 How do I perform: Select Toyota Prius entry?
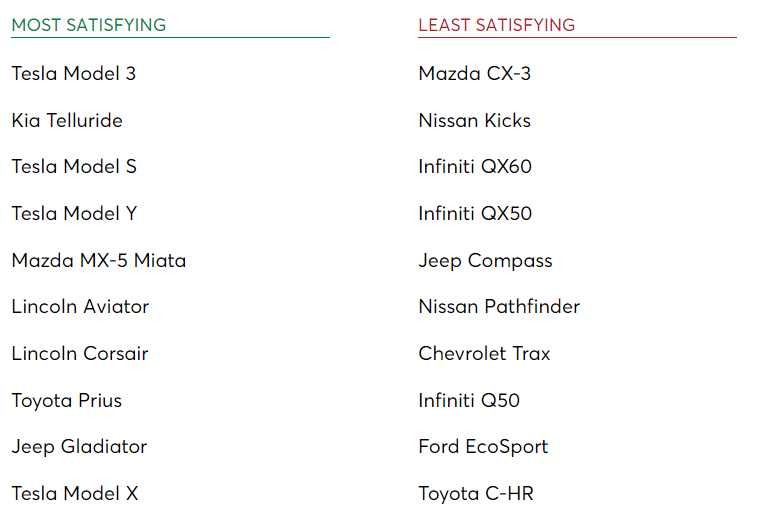[67, 401]
